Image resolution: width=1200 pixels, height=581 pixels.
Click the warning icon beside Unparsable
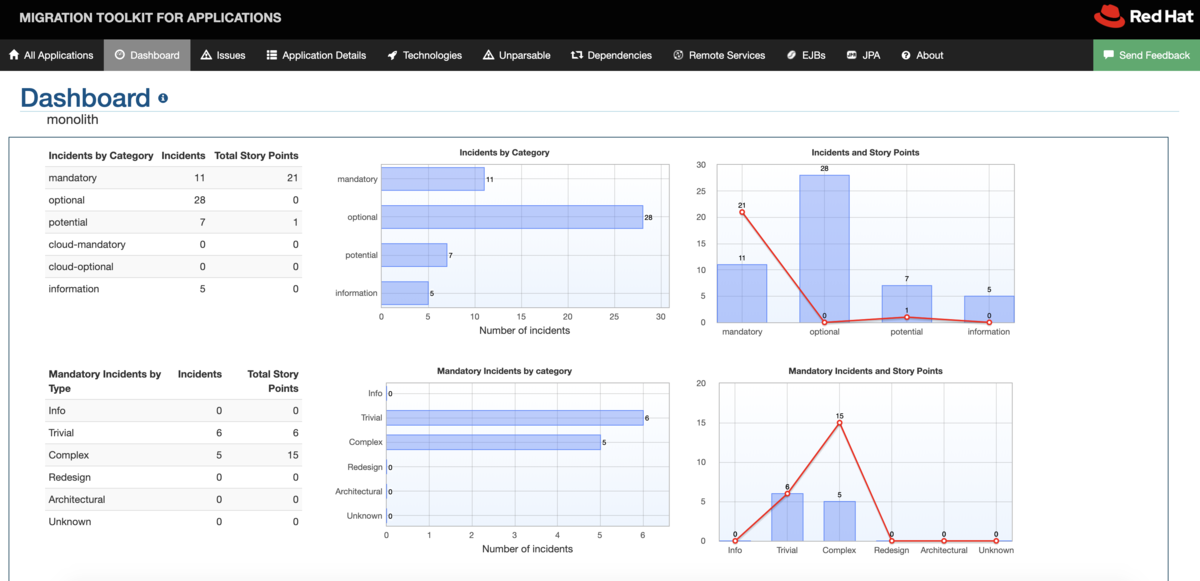coord(488,55)
